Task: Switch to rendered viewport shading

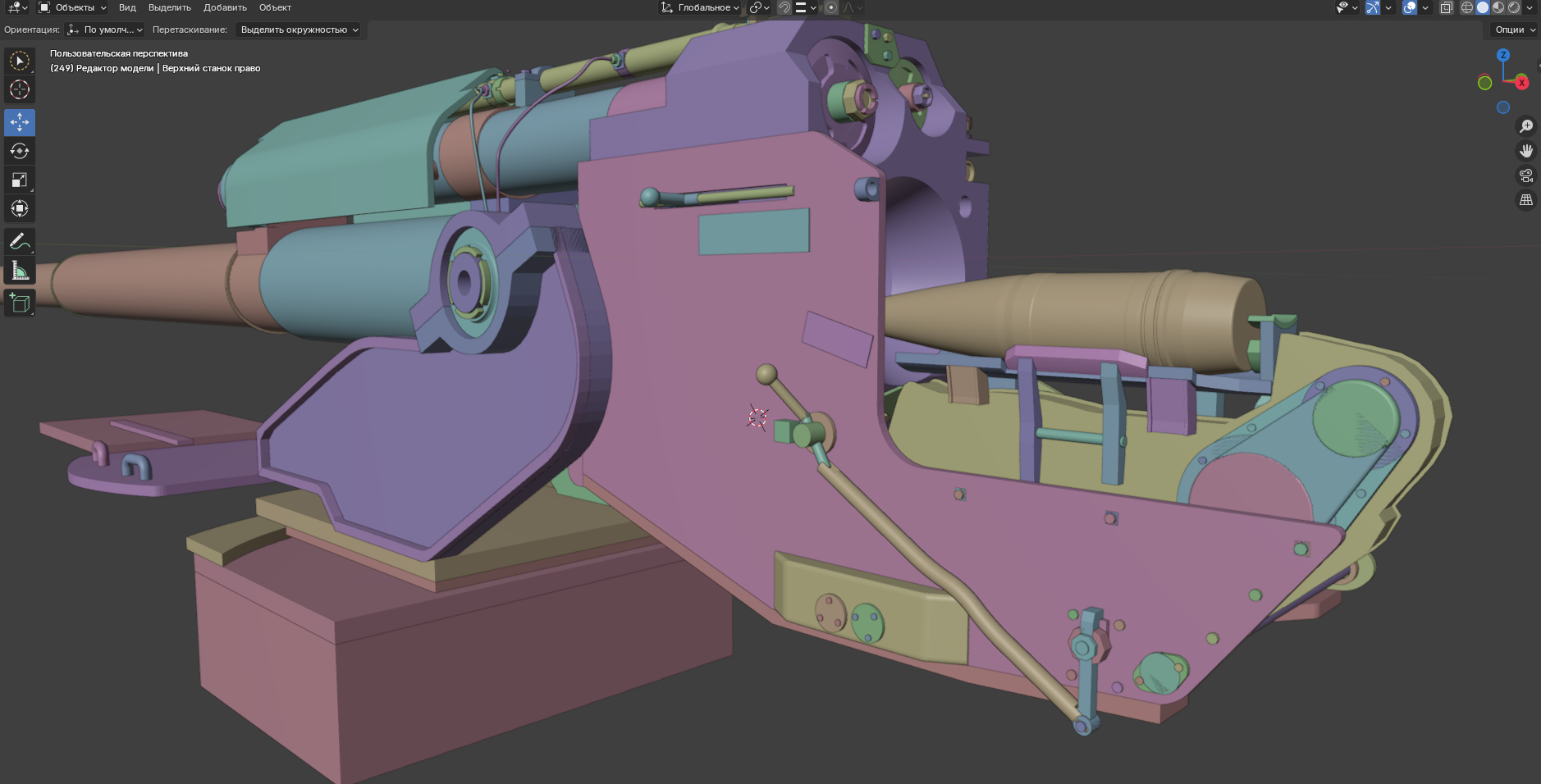Action: pos(1514,7)
